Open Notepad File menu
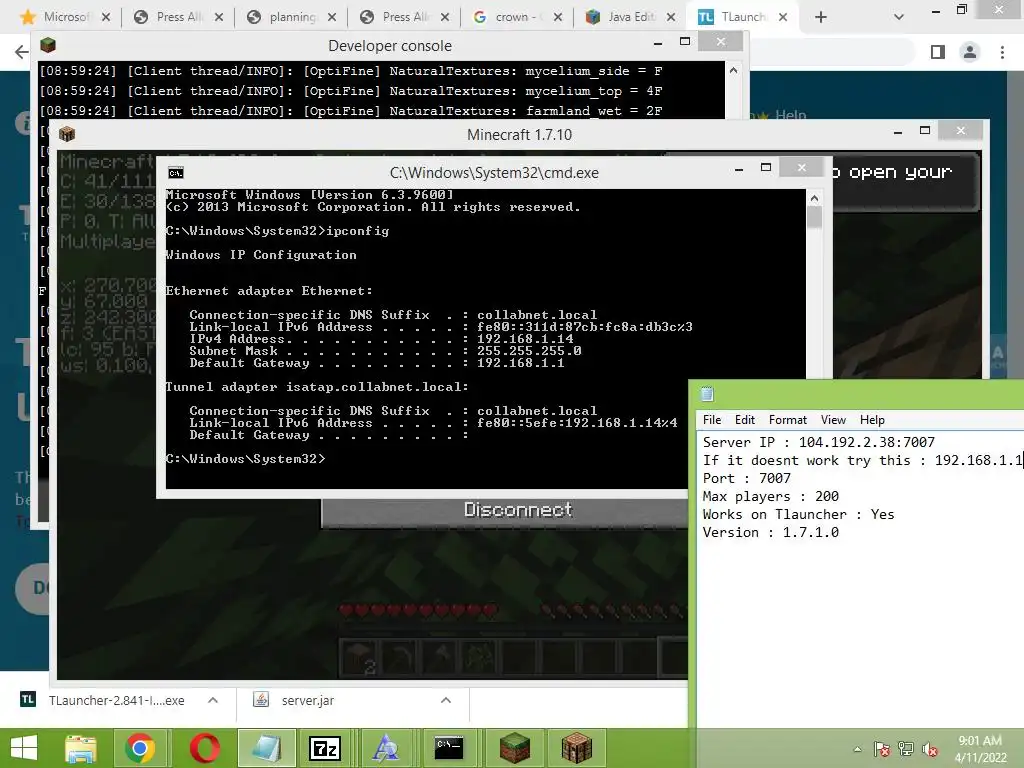 coord(712,420)
